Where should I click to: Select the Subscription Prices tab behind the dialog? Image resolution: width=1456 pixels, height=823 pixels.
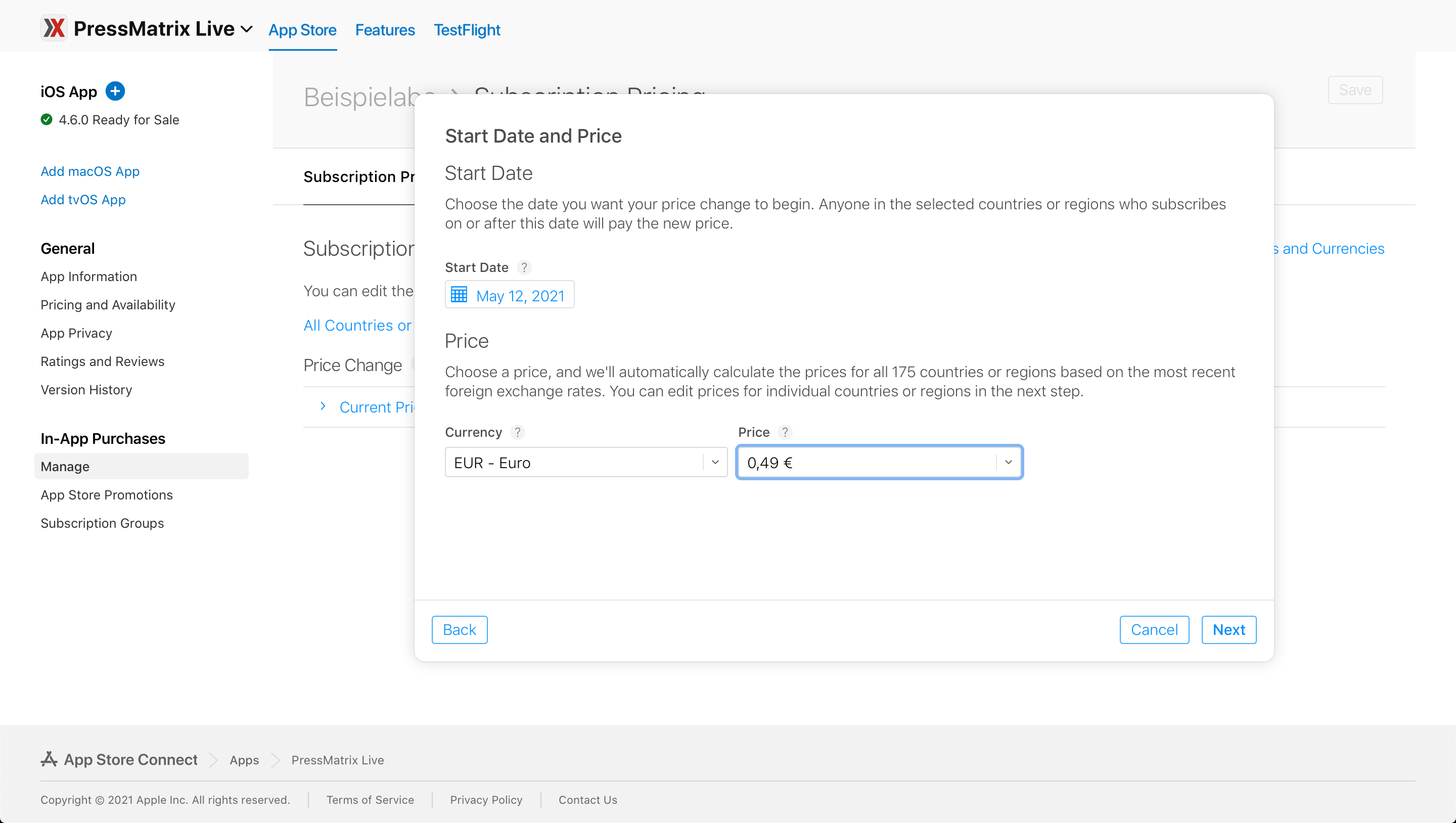click(358, 177)
